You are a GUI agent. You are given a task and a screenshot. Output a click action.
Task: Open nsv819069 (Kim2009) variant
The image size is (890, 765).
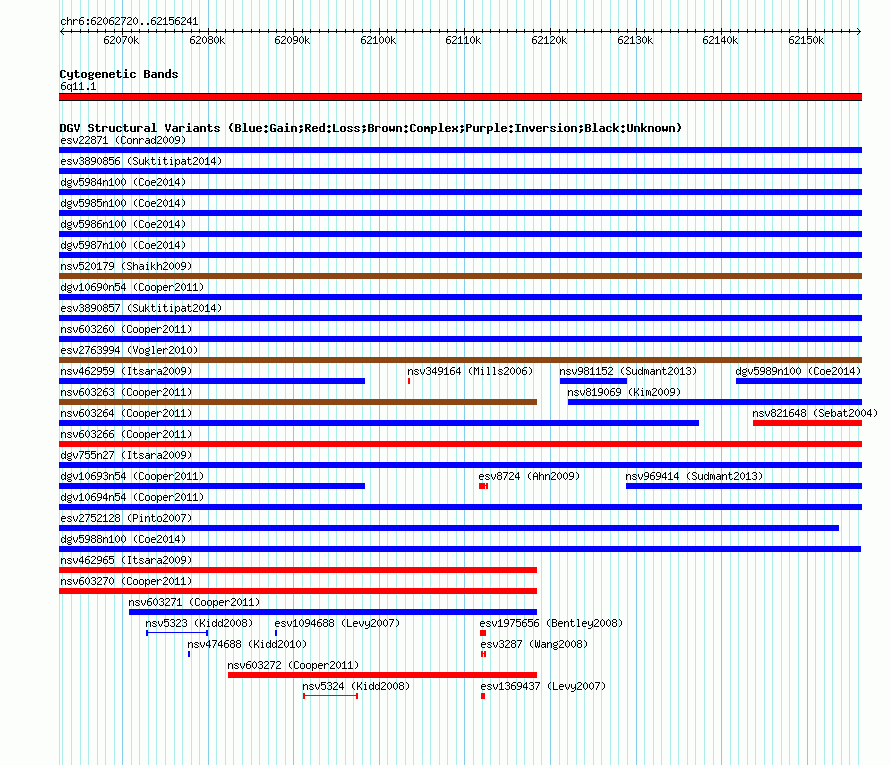click(x=624, y=392)
